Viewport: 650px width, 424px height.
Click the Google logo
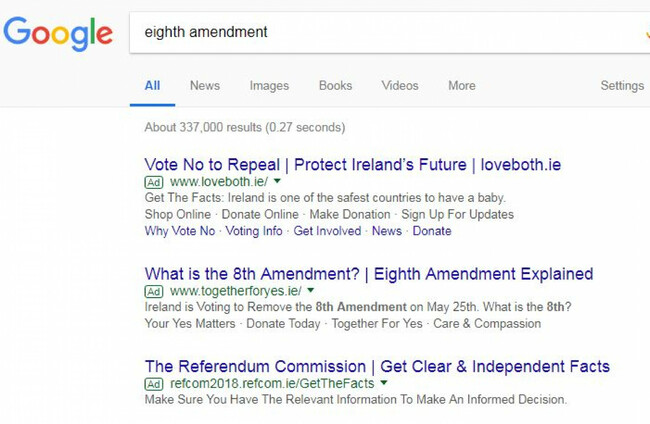click(x=58, y=33)
